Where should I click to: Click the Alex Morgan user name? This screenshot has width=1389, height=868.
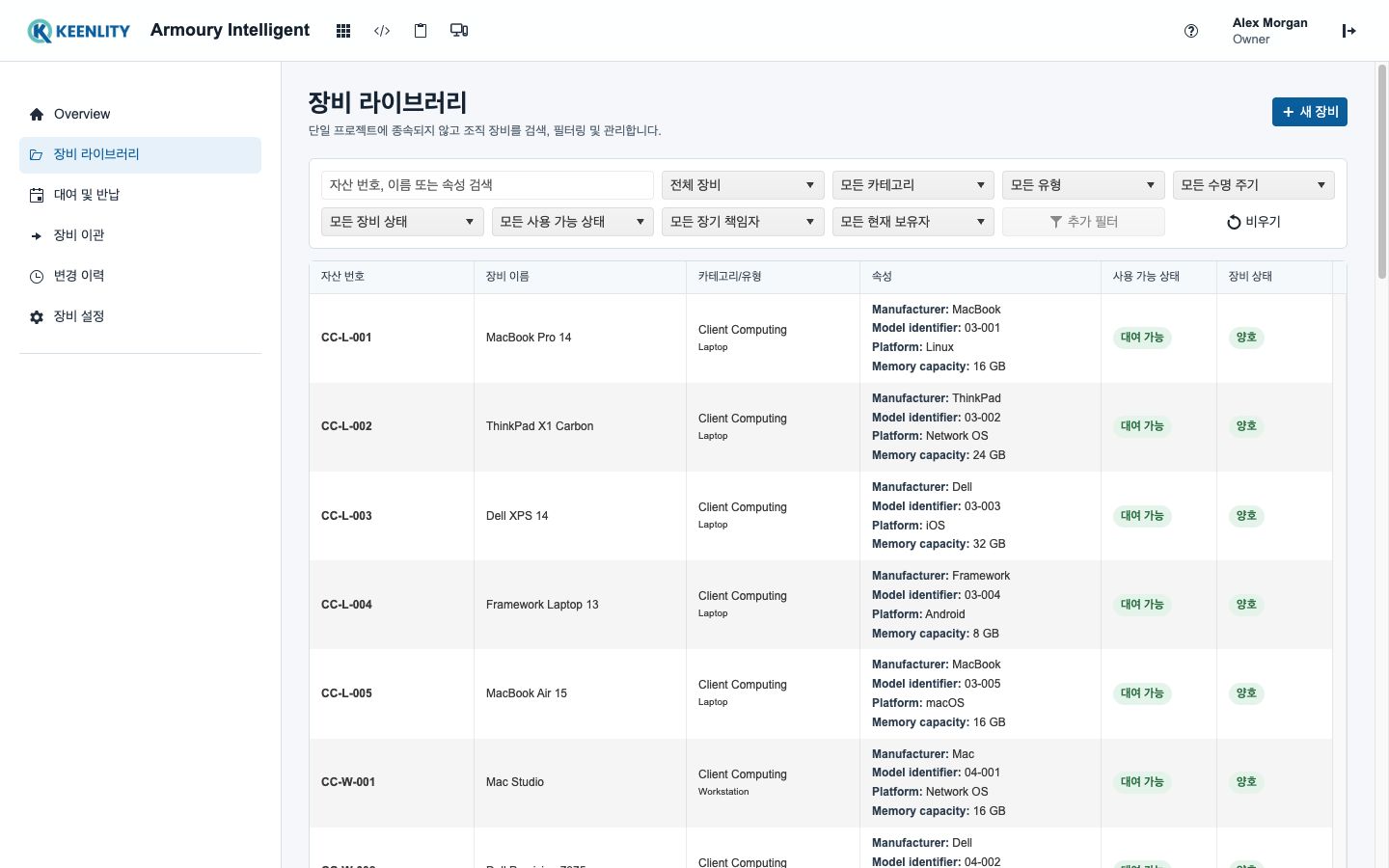point(1269,23)
